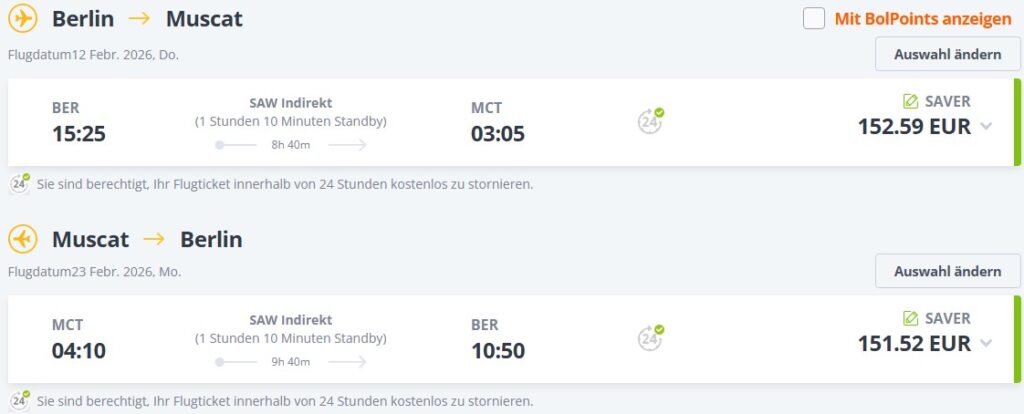Expand the 151.52 EUR fare chevron
Viewport: 1024px width, 414px height.
986,343
